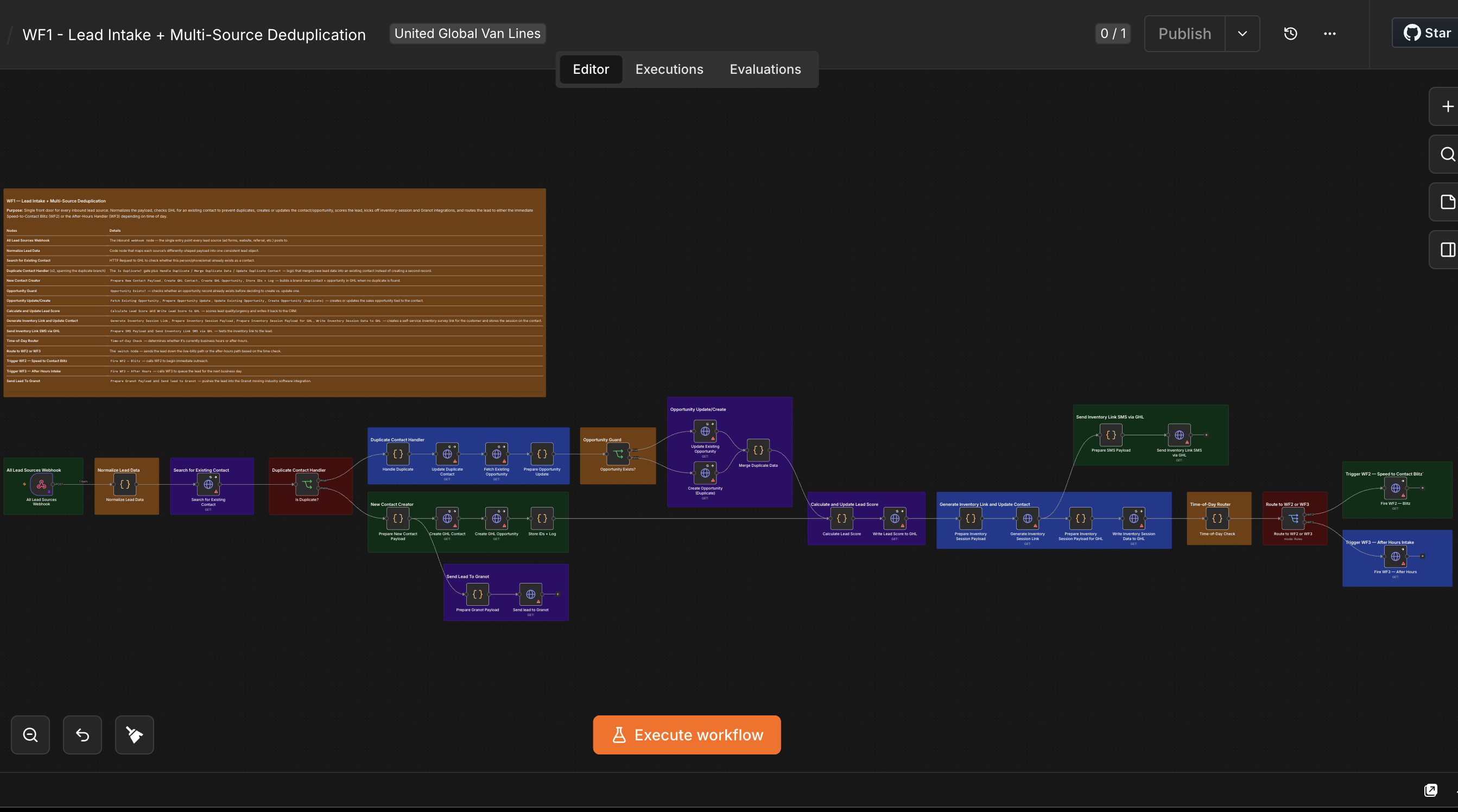Select Merge Duplicate Data node
The image size is (1458, 812).
[758, 451]
